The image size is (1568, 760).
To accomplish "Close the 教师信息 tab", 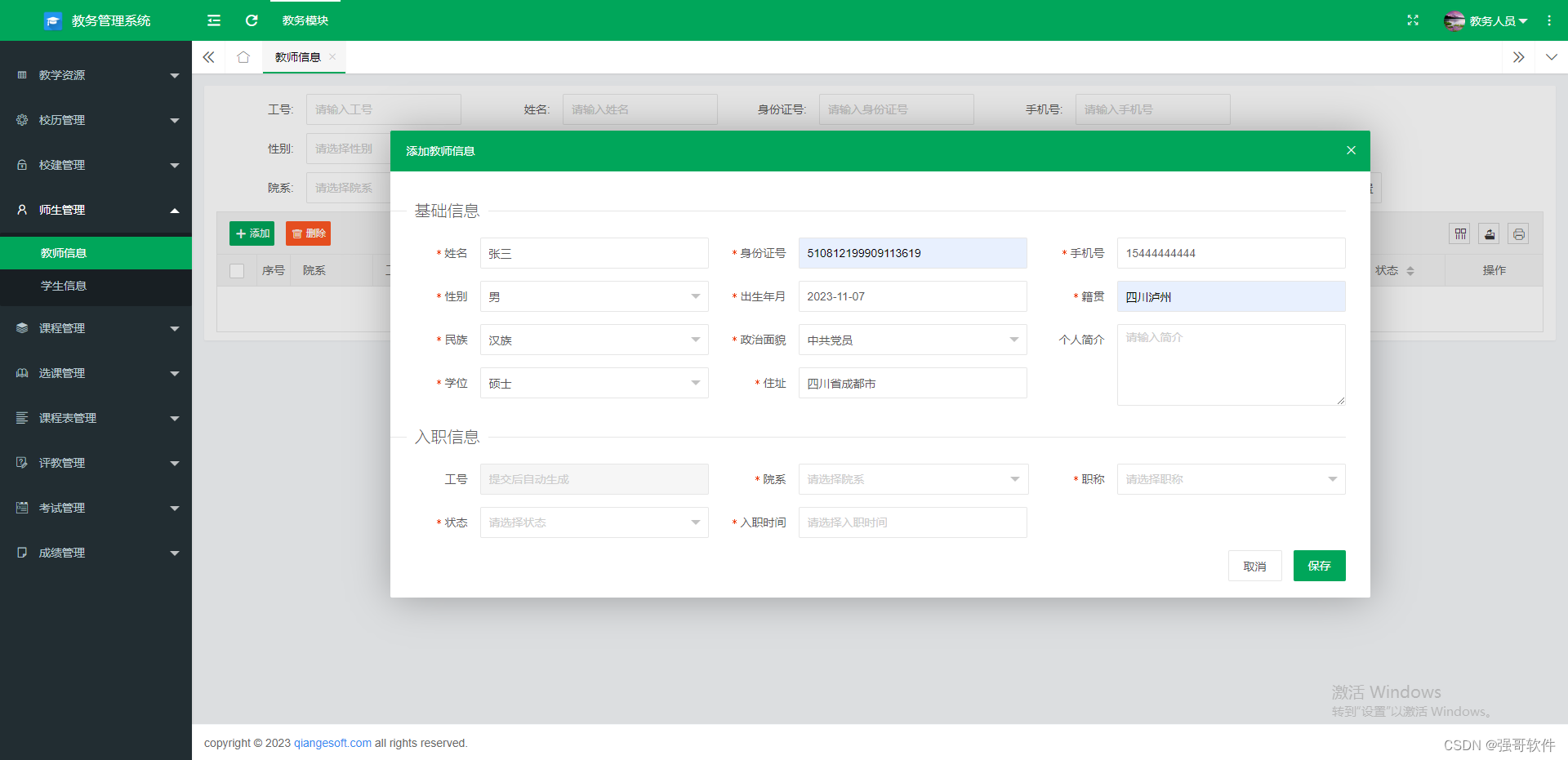I will click(332, 56).
